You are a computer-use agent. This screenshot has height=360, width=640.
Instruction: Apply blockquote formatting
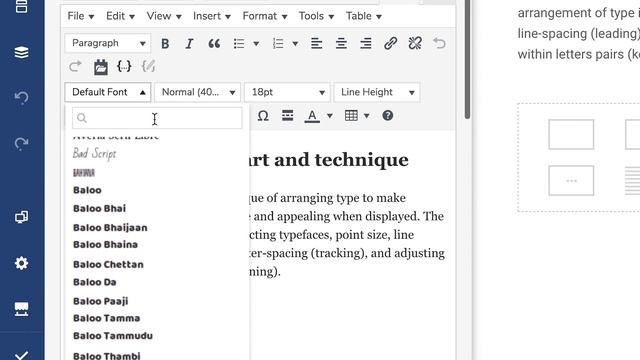(214, 43)
